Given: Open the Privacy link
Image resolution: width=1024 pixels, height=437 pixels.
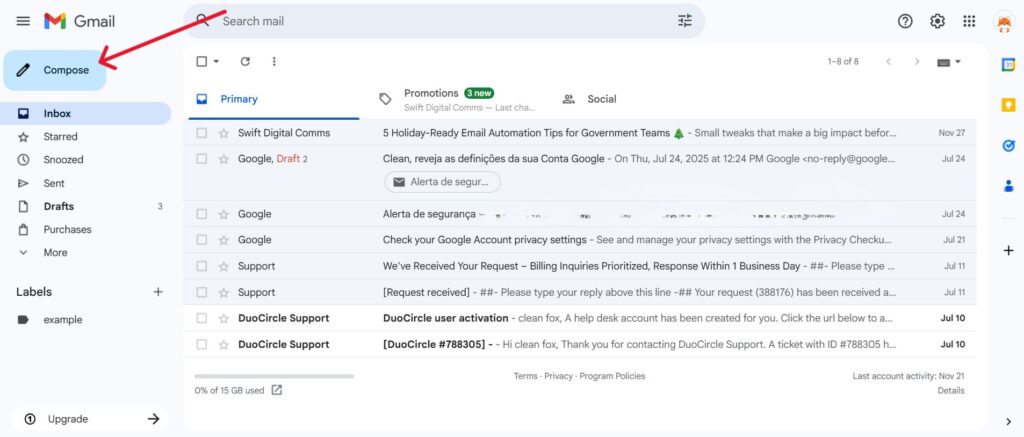Looking at the screenshot, I should [x=558, y=376].
